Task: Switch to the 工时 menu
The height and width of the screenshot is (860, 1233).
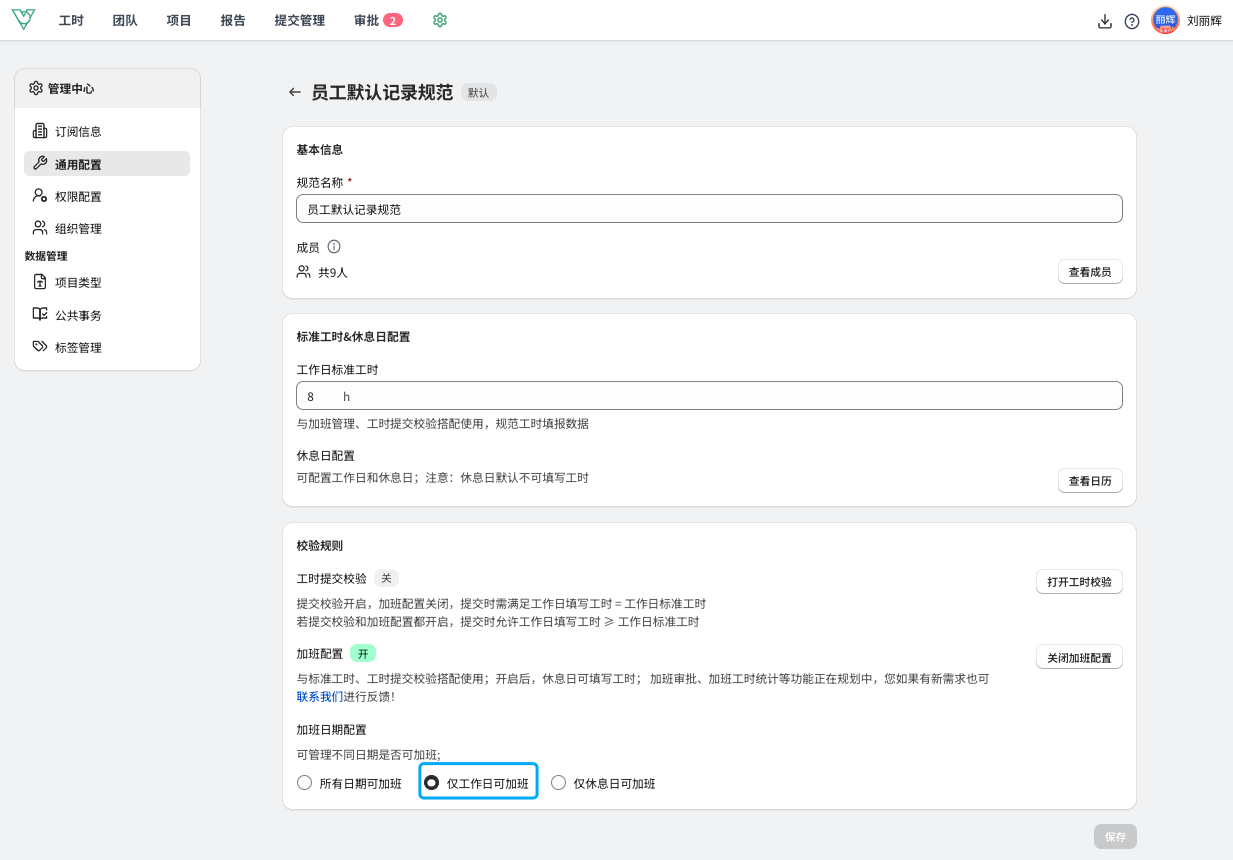Action: [x=71, y=20]
